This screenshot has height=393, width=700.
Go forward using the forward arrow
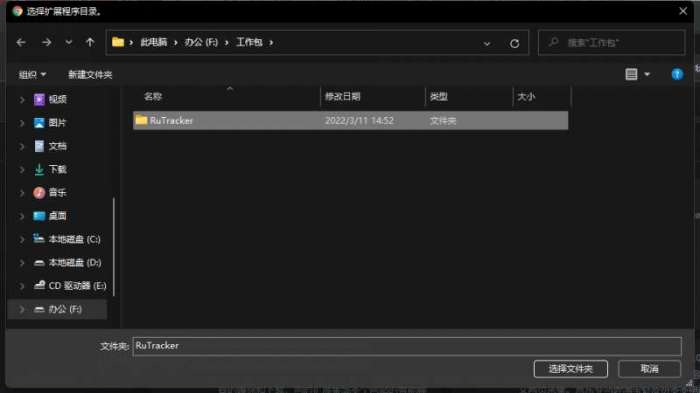click(x=46, y=42)
